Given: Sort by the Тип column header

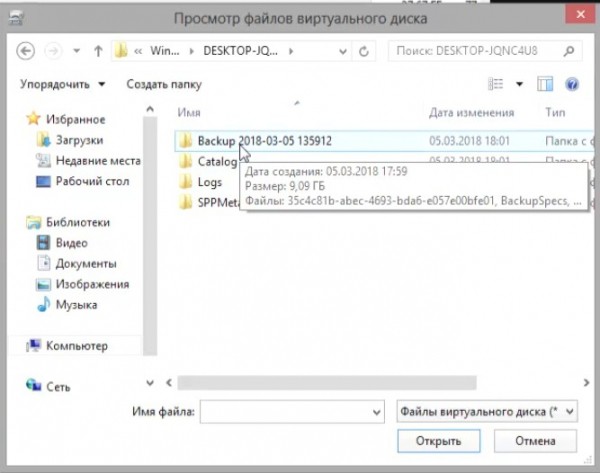Looking at the screenshot, I should [x=555, y=113].
